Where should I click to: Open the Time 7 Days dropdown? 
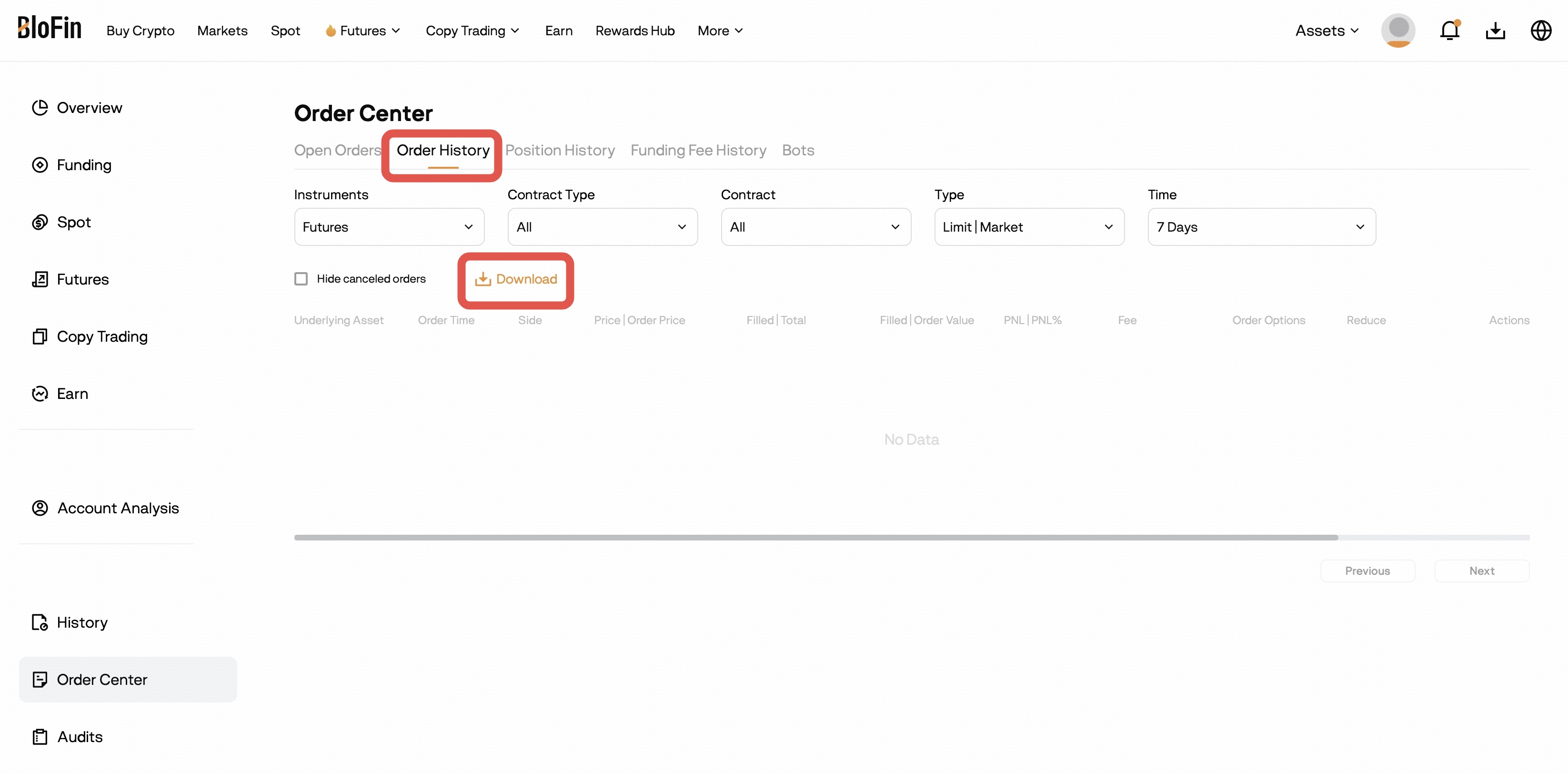pos(1261,226)
